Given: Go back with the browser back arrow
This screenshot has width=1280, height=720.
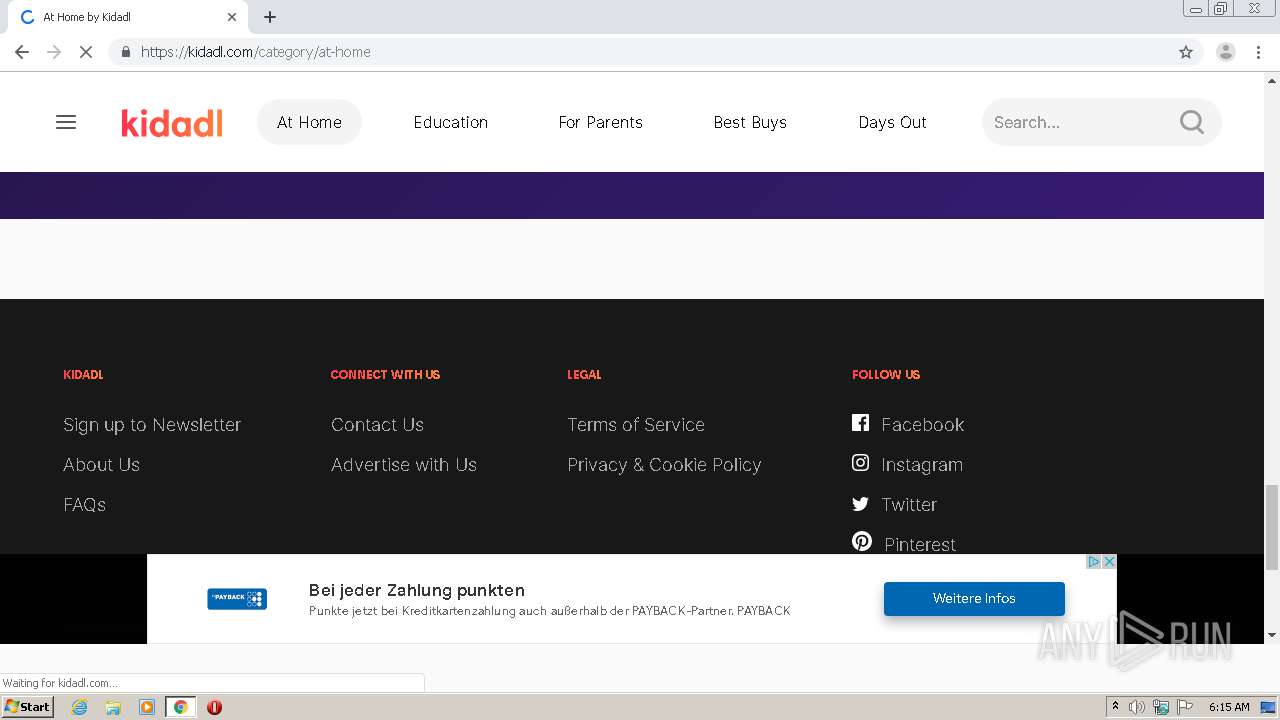Looking at the screenshot, I should pyautogui.click(x=22, y=52).
